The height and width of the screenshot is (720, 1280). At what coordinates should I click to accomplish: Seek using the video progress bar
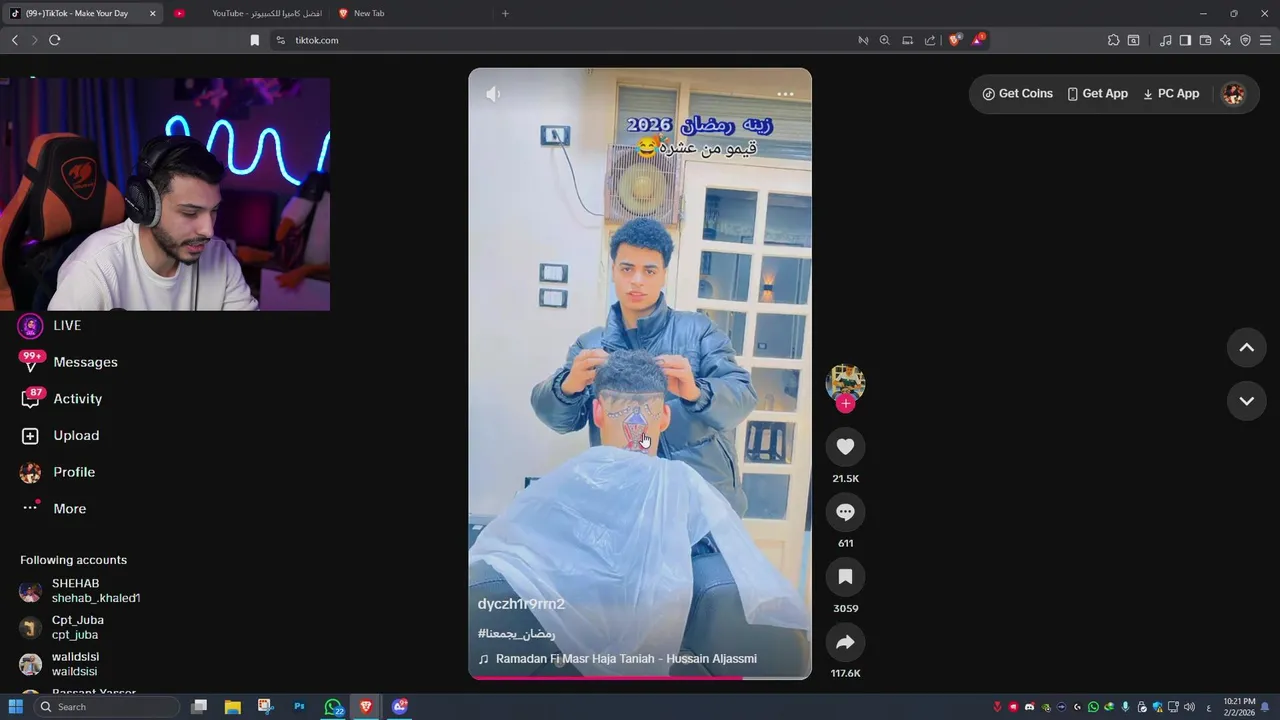640,678
